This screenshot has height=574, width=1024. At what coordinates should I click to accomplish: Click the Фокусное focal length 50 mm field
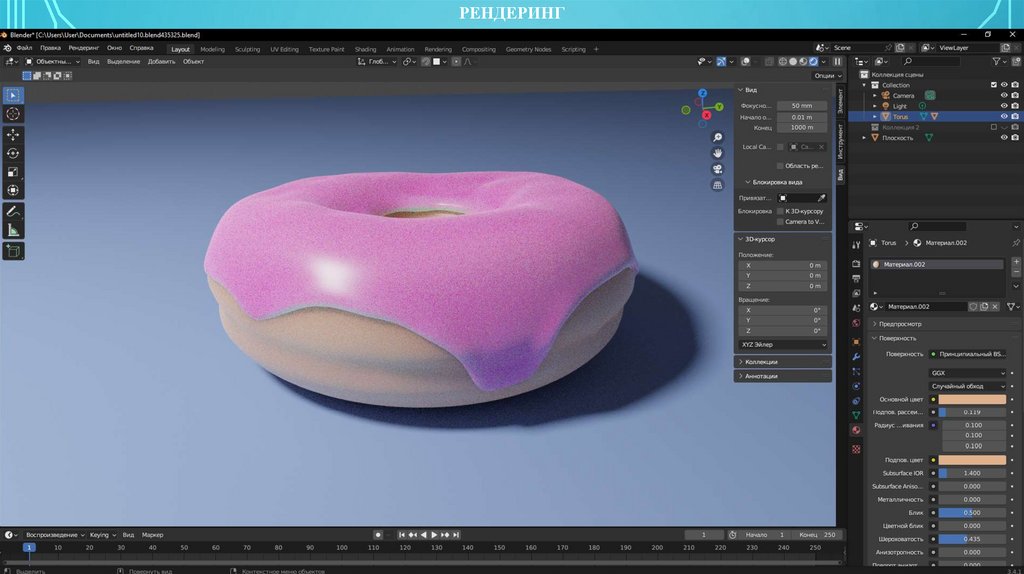(x=802, y=105)
